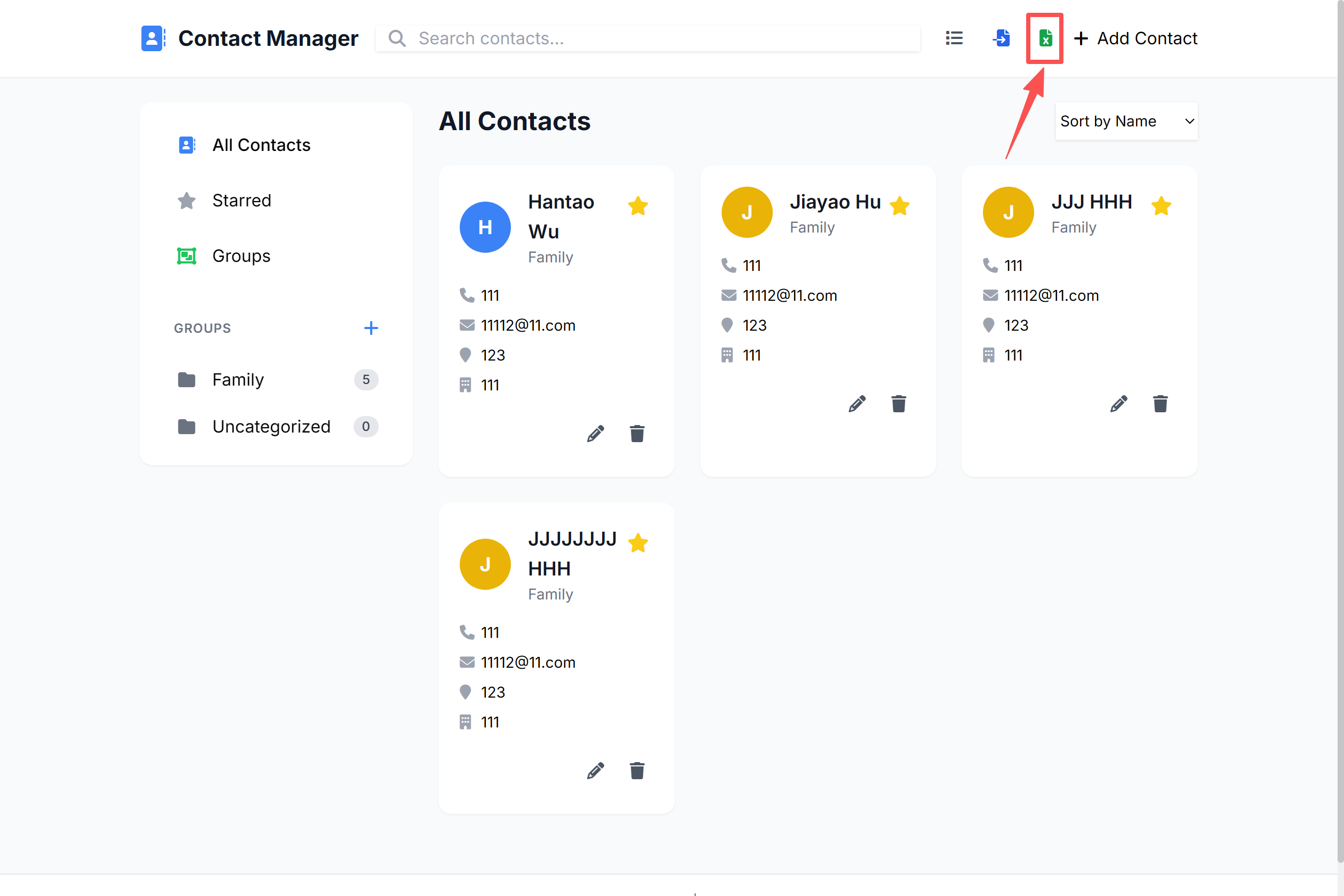Select All Contacts in sidebar
1344x896 pixels.
(x=261, y=145)
